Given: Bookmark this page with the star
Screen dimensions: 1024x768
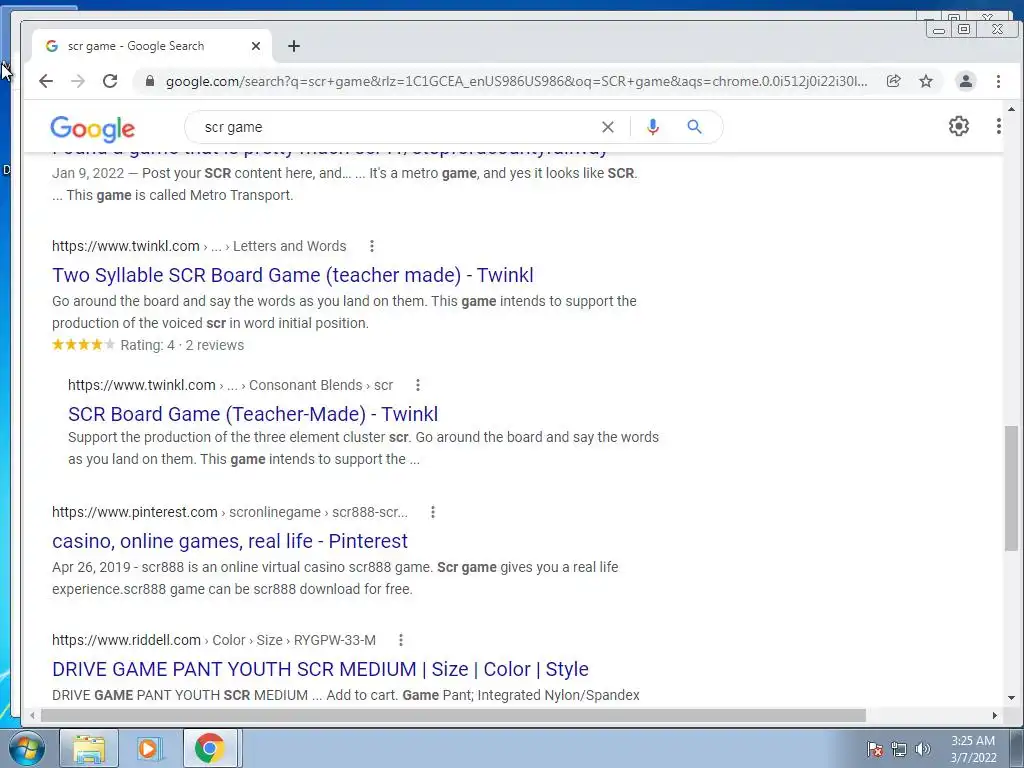Looking at the screenshot, I should (926, 81).
